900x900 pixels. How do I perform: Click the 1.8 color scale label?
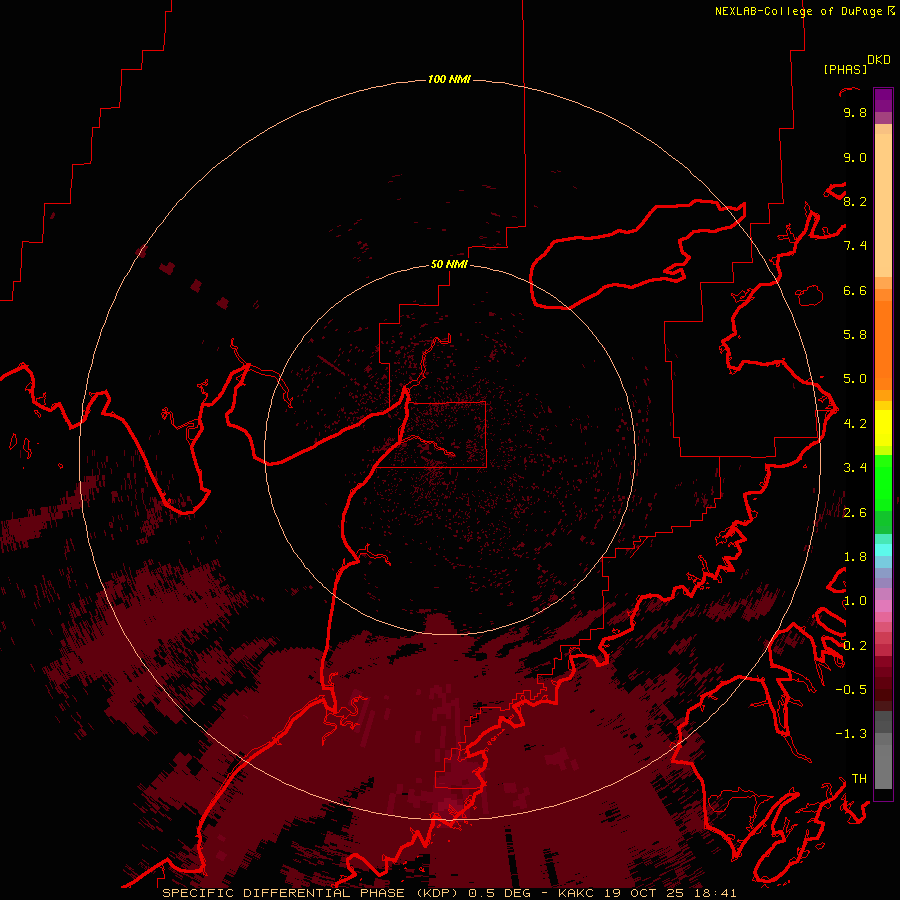click(x=855, y=557)
